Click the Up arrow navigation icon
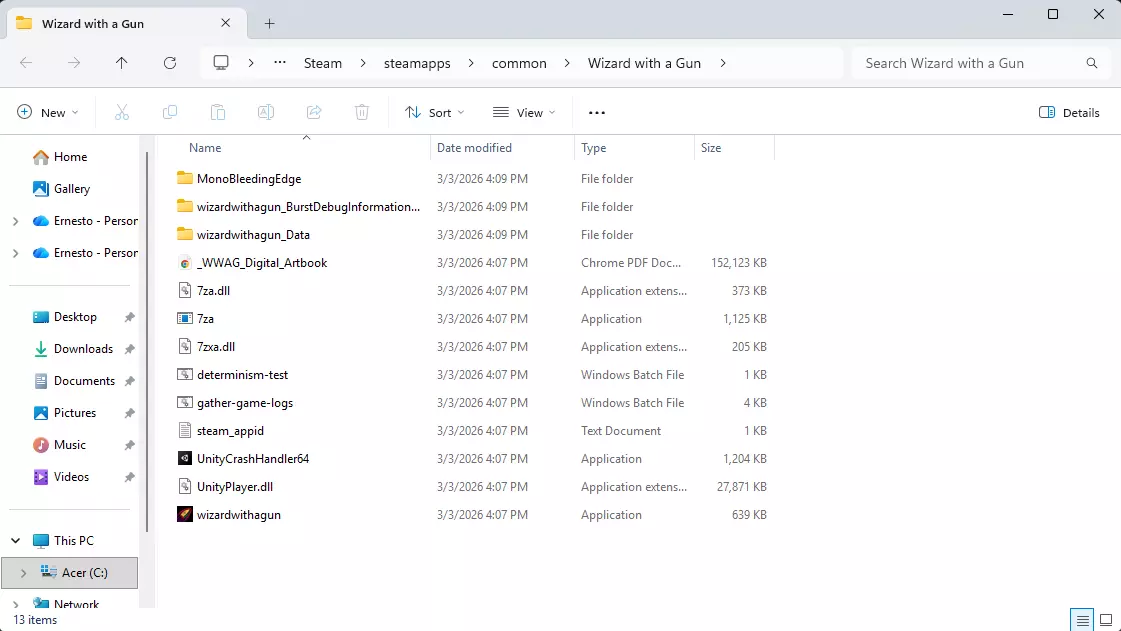Screen dimensions: 1121x631 pos(122,63)
